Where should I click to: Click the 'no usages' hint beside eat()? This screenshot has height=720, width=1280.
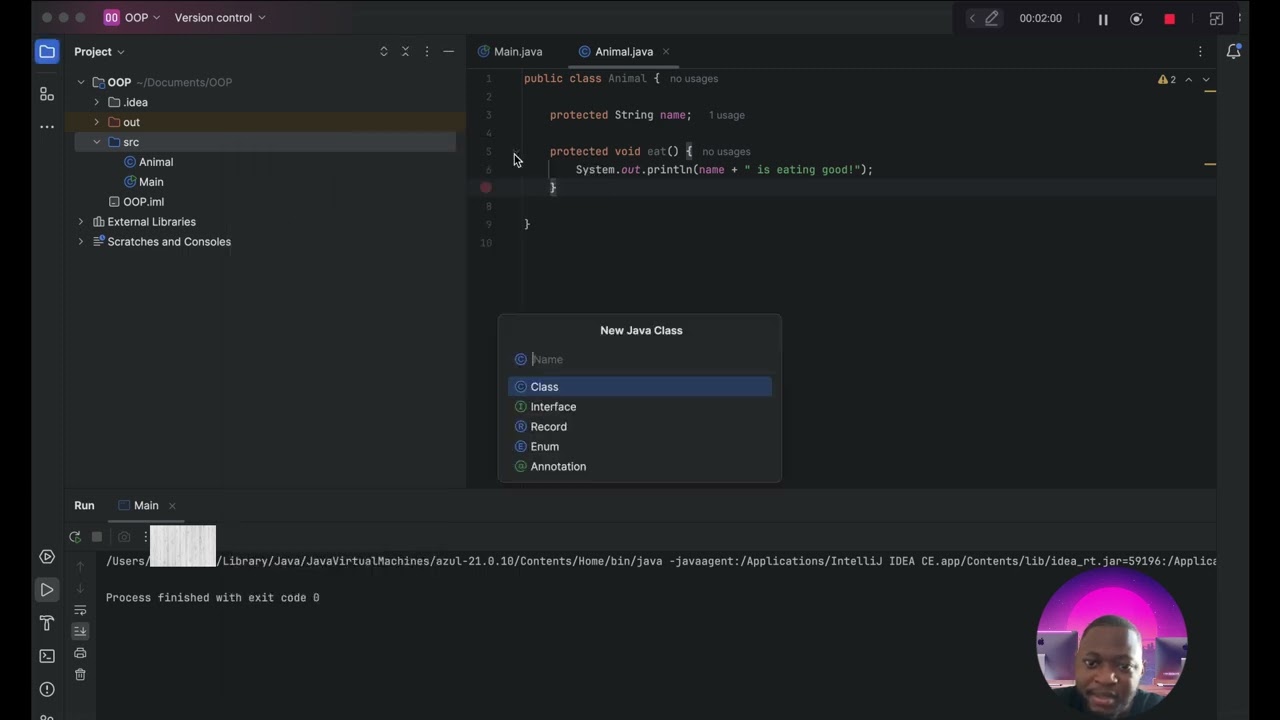(x=726, y=152)
